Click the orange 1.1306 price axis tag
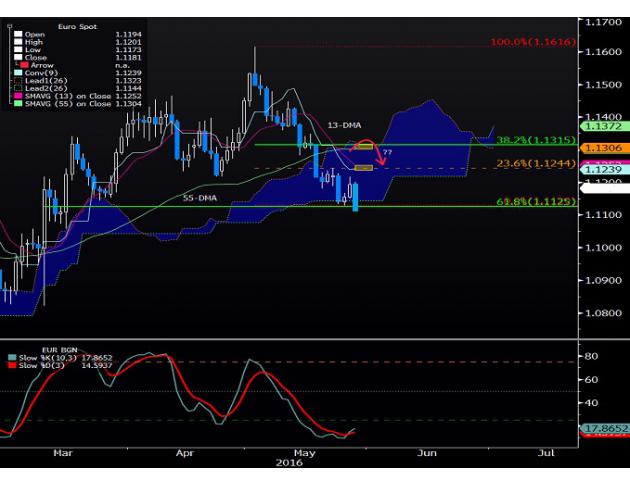Image resolution: width=630 pixels, height=487 pixels. 604,147
